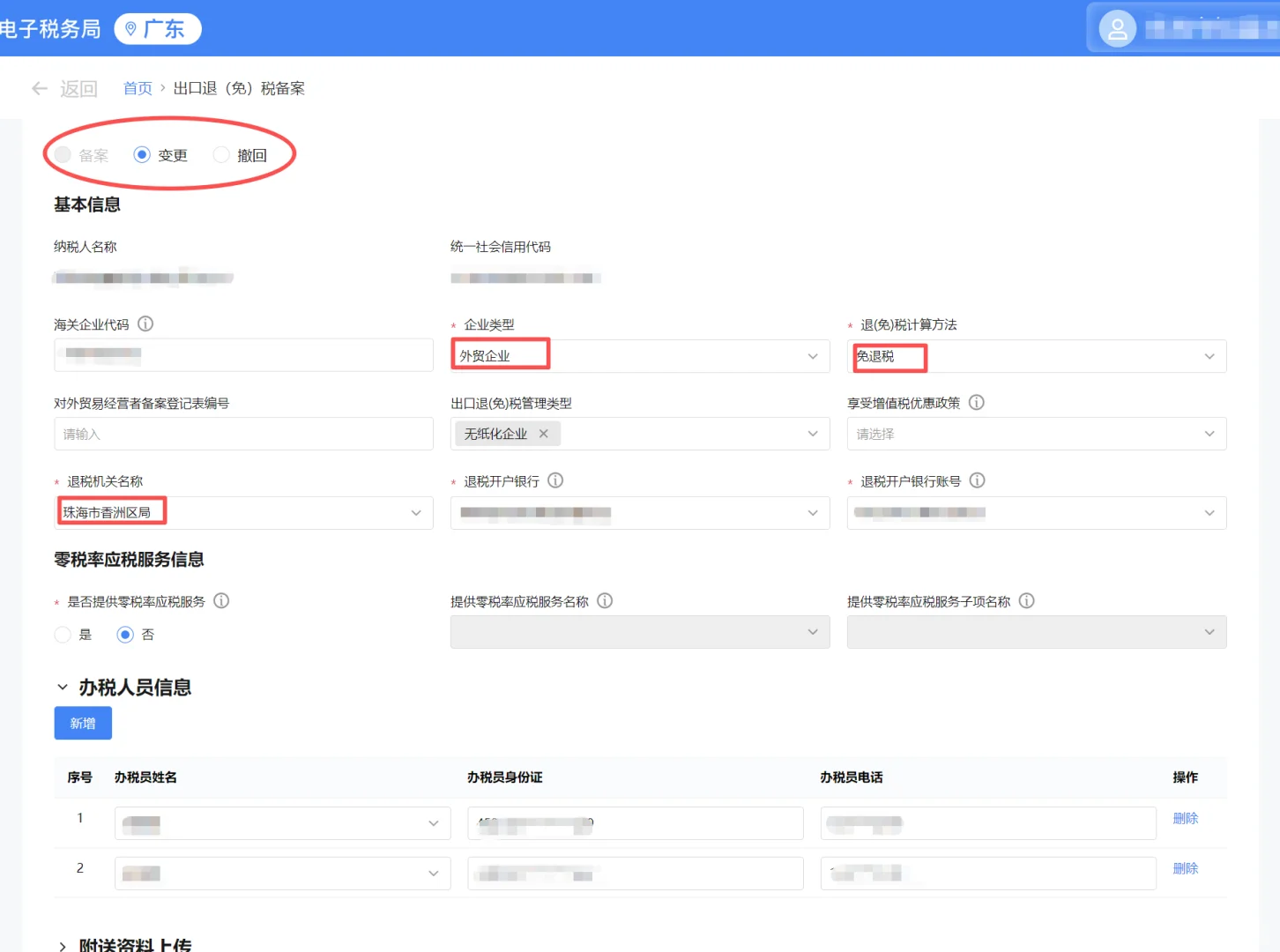Go to 首页 in the breadcrumb
This screenshot has width=1280, height=952.
(x=138, y=88)
